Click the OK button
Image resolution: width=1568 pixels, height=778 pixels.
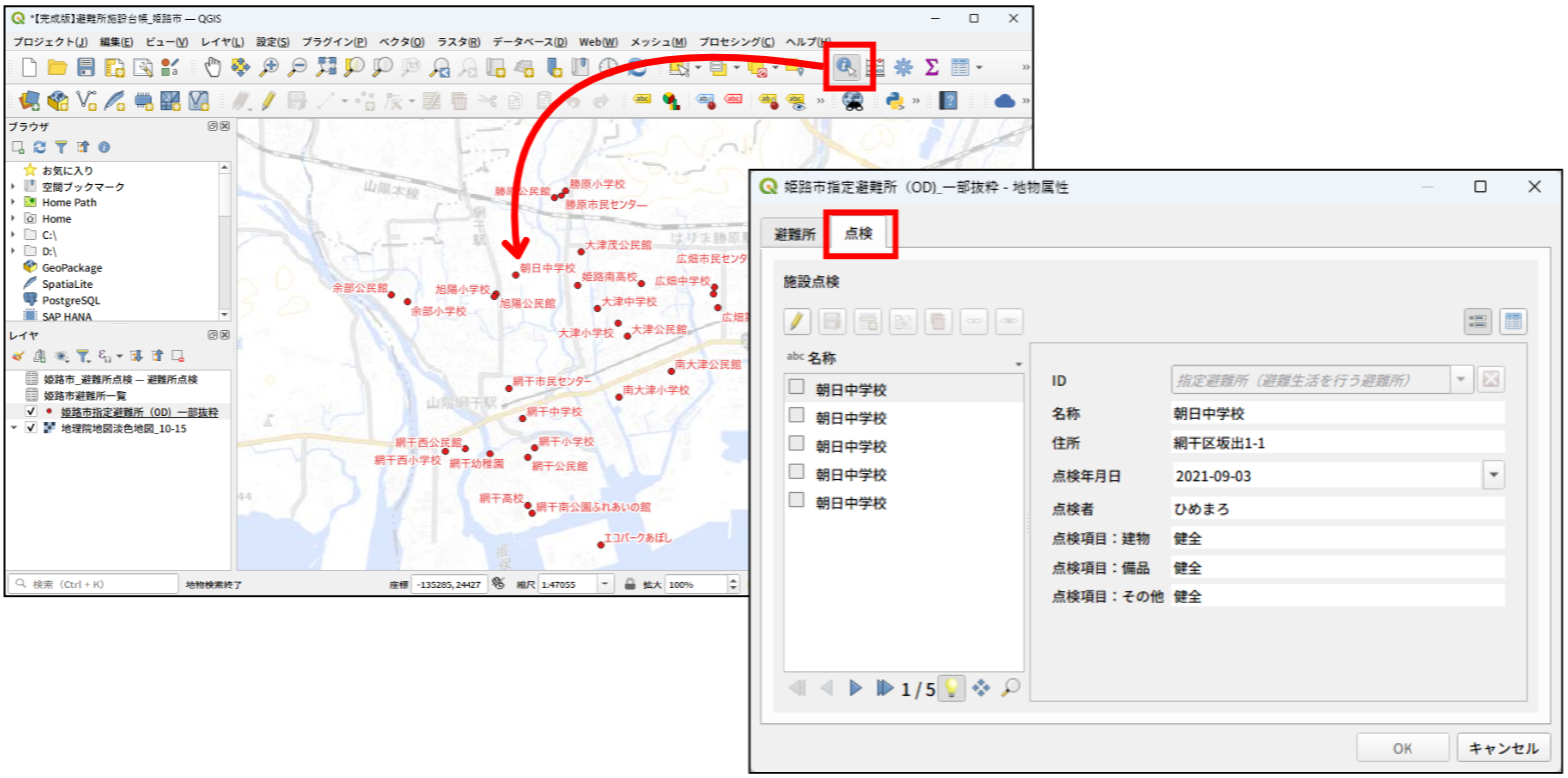(x=1402, y=748)
